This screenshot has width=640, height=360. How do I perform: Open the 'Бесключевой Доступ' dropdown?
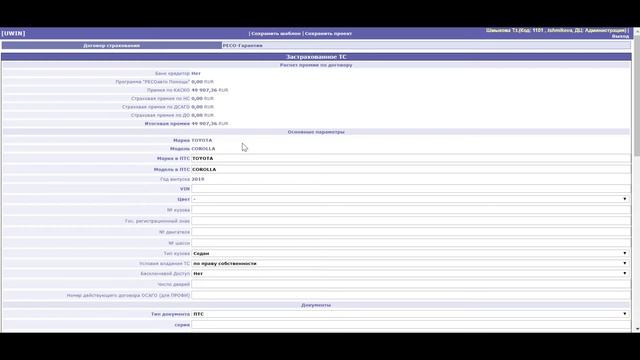point(410,273)
